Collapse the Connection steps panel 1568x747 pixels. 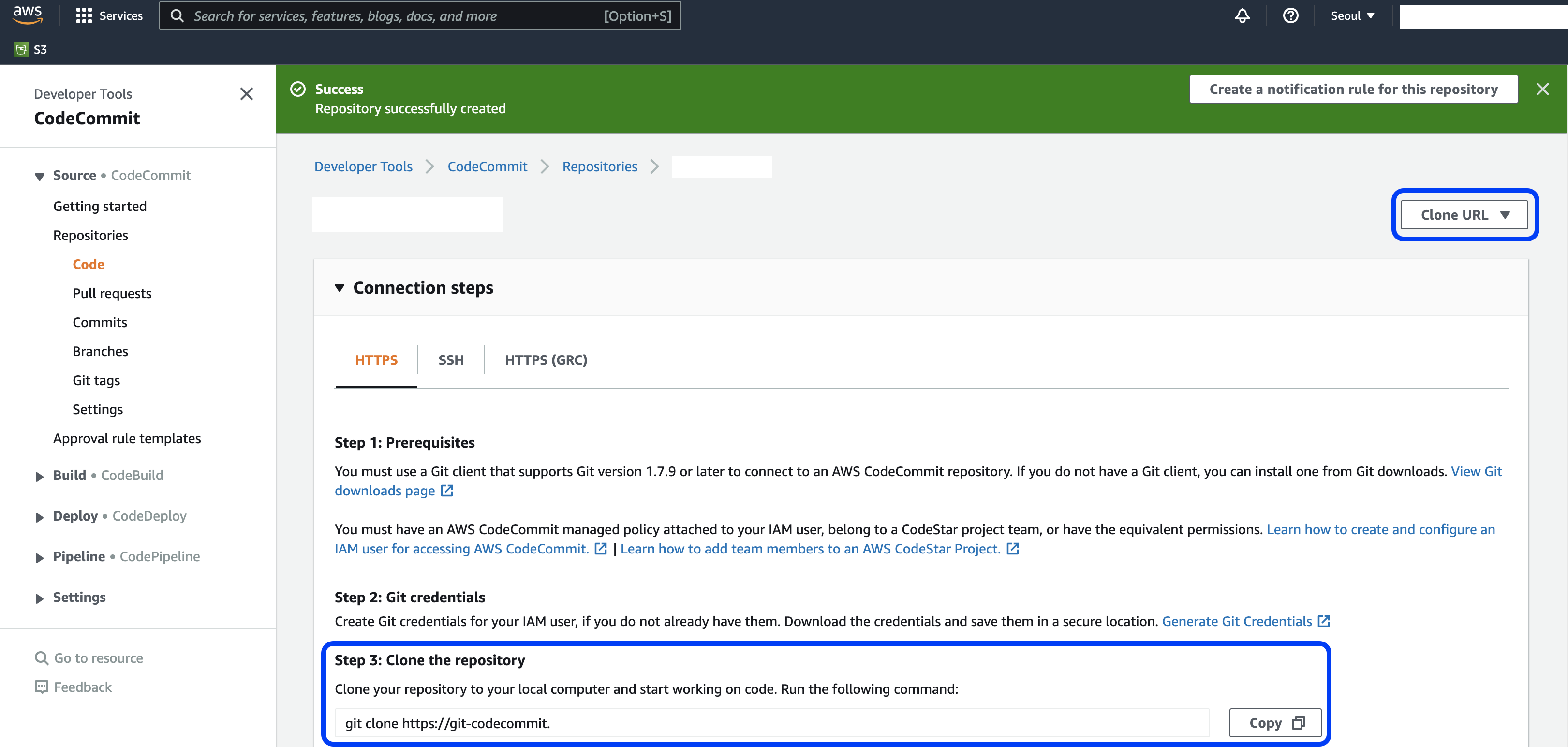[x=340, y=288]
